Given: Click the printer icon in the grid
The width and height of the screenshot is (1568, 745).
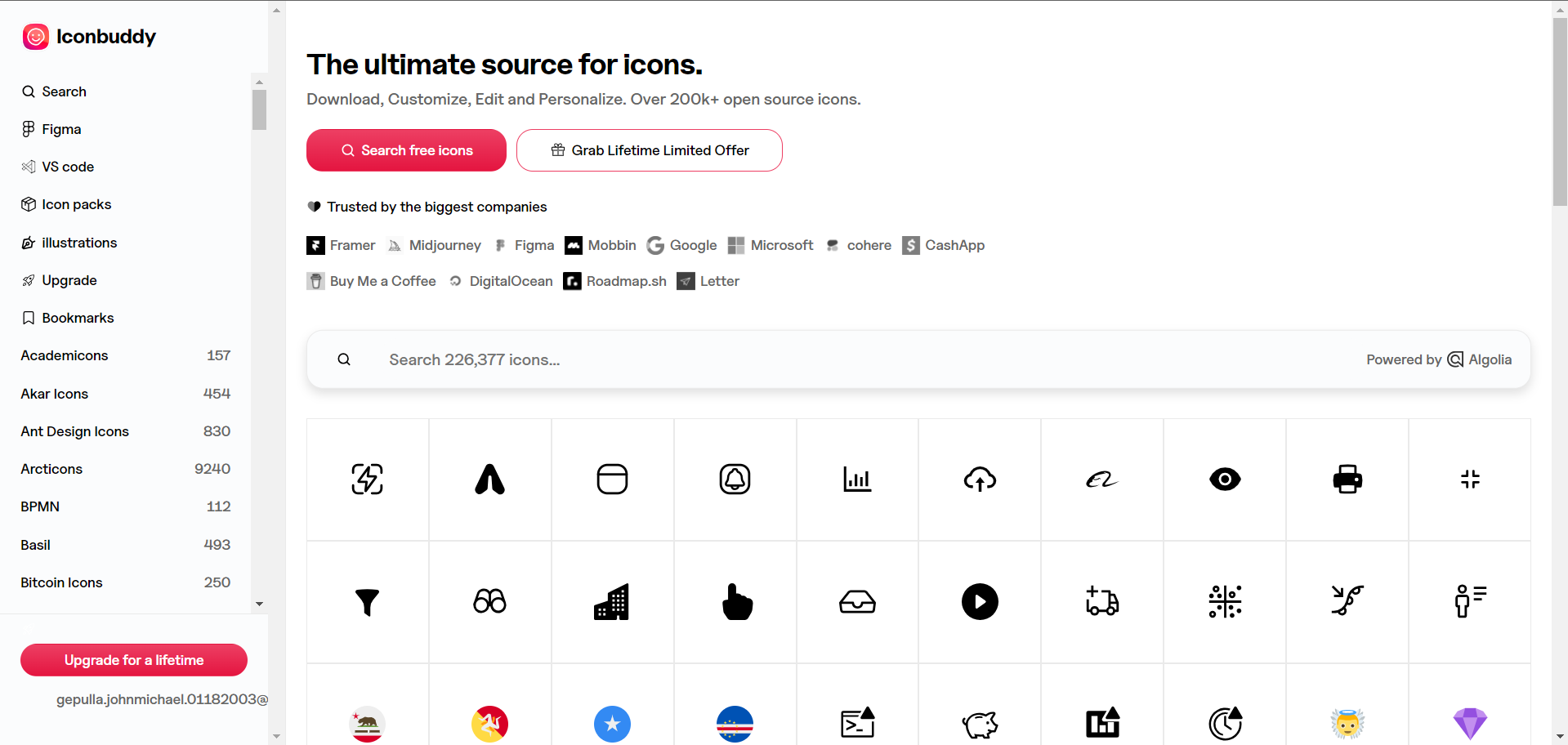Looking at the screenshot, I should (x=1347, y=480).
